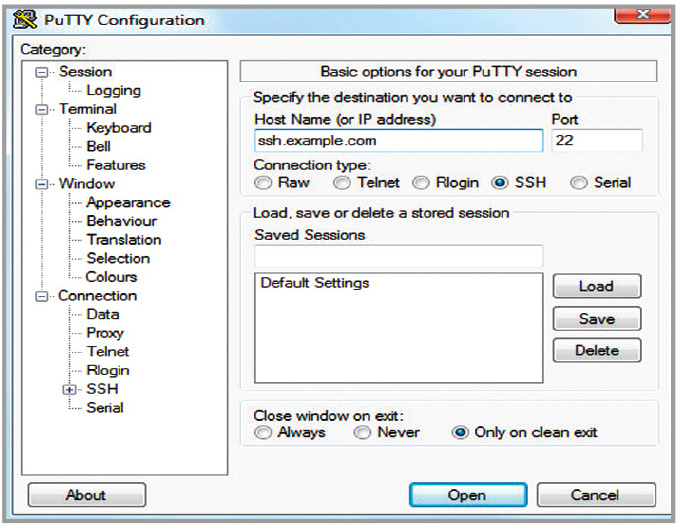Select the Appearance category
This screenshot has width=679, height=526.
128,203
